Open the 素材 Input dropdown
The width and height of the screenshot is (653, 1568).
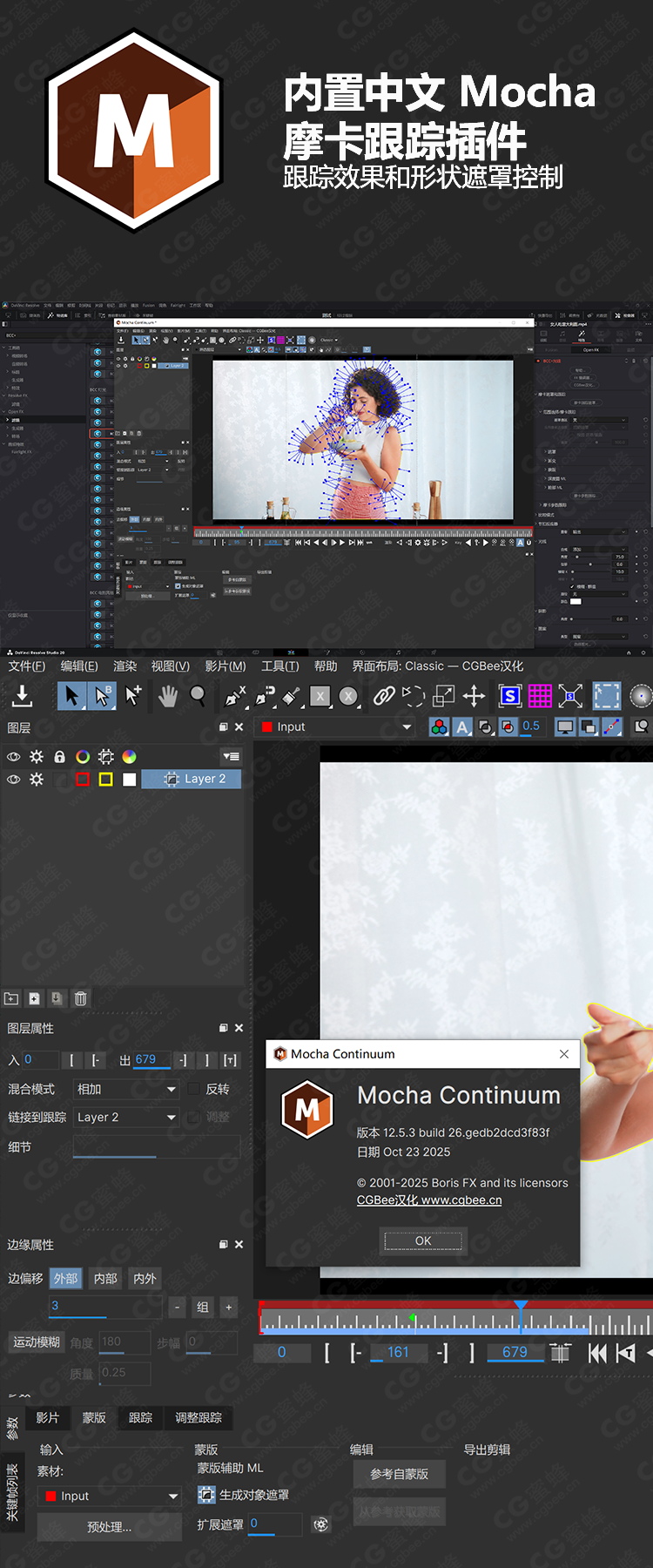(x=110, y=1496)
